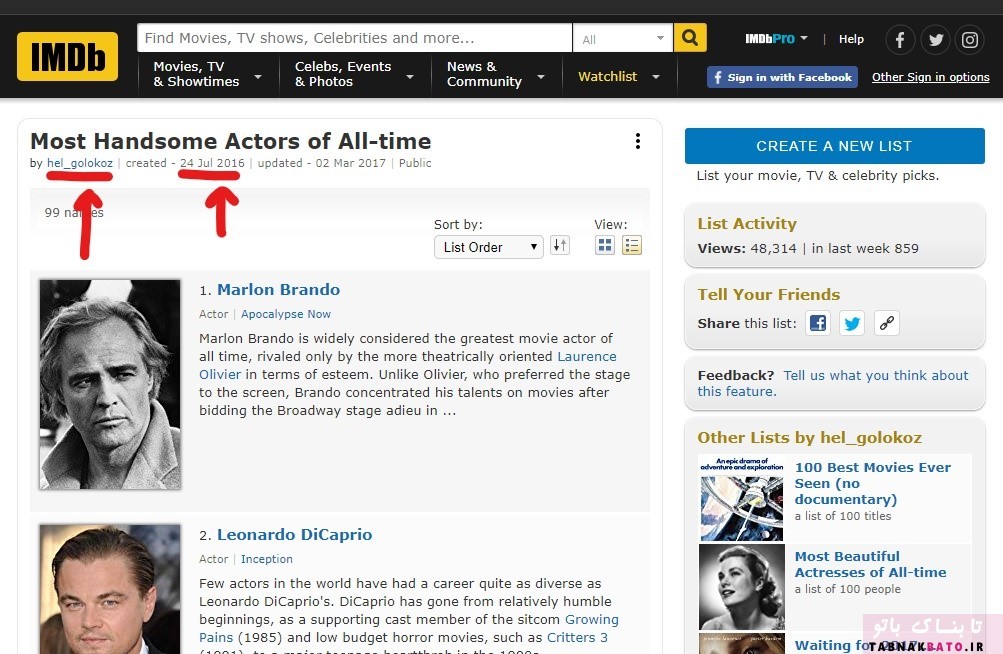Viewport: 1003px width, 654px height.
Task: Click the Leonardo DiCaprio photo
Action: coord(110,589)
